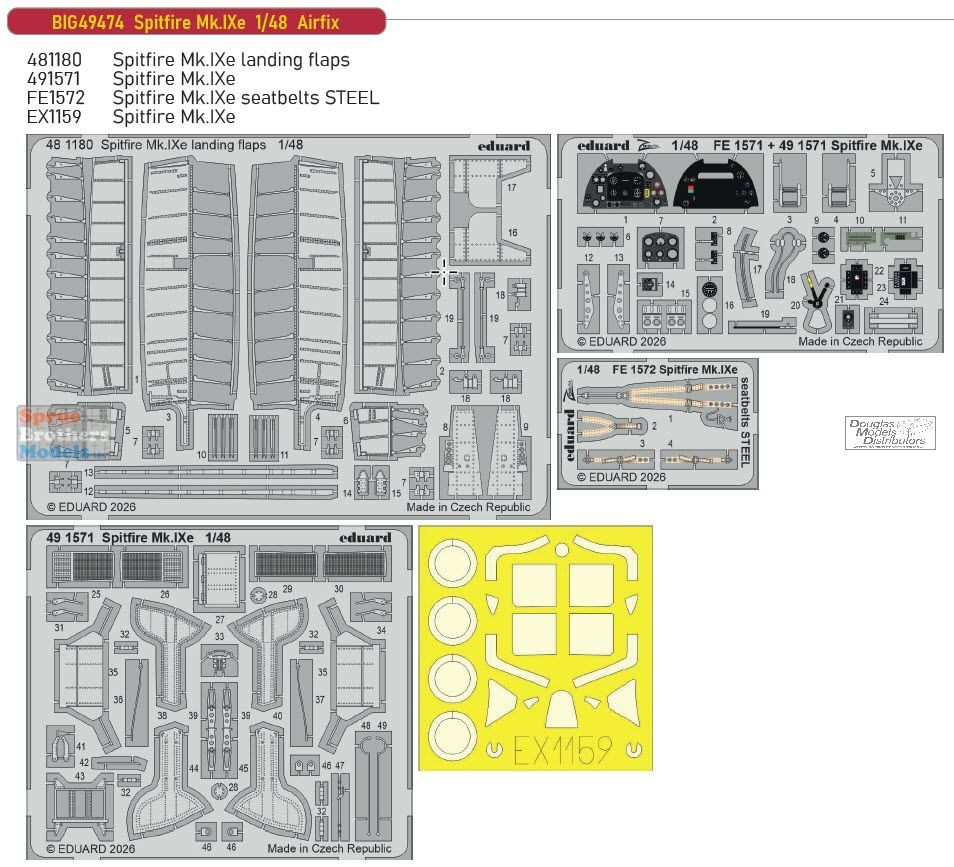
Task: Click the EX1159 lettering on the yellow mask sheet
Action: click(563, 750)
